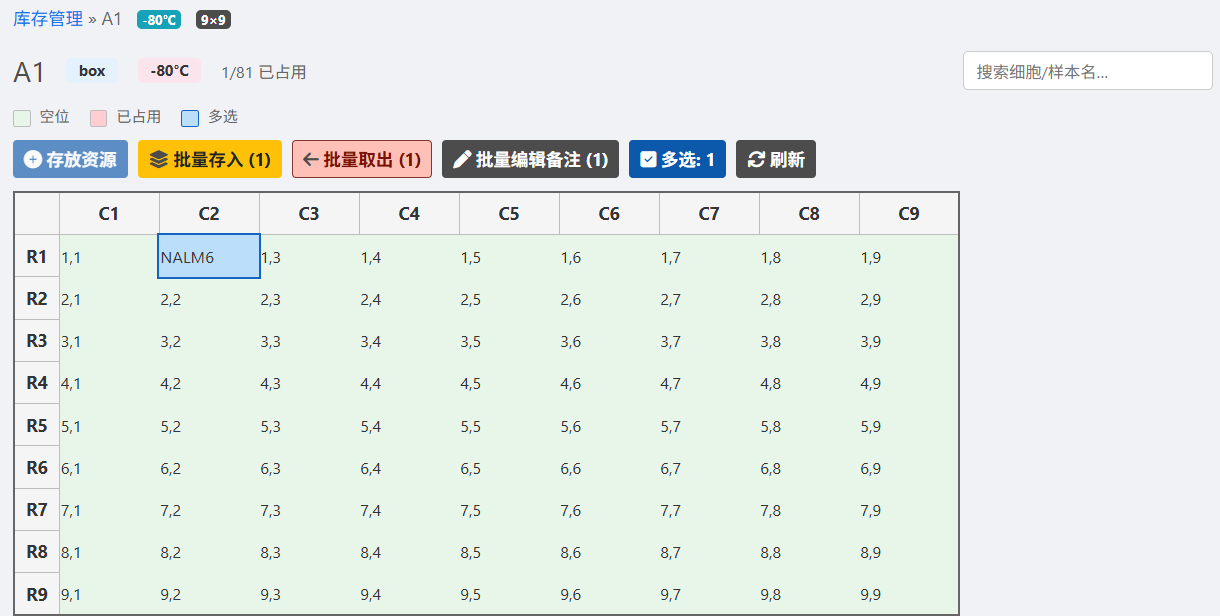Select empty cell 8,4
The image size is (1220, 616).
[409, 551]
